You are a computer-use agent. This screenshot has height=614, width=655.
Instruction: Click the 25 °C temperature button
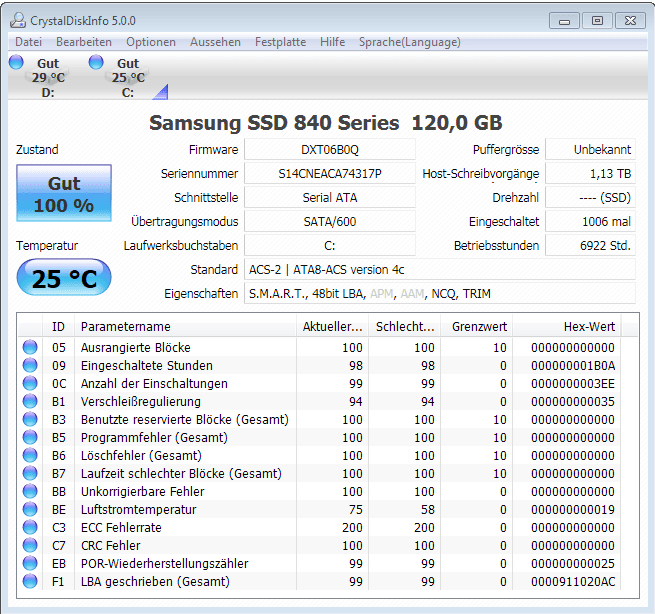click(x=63, y=278)
